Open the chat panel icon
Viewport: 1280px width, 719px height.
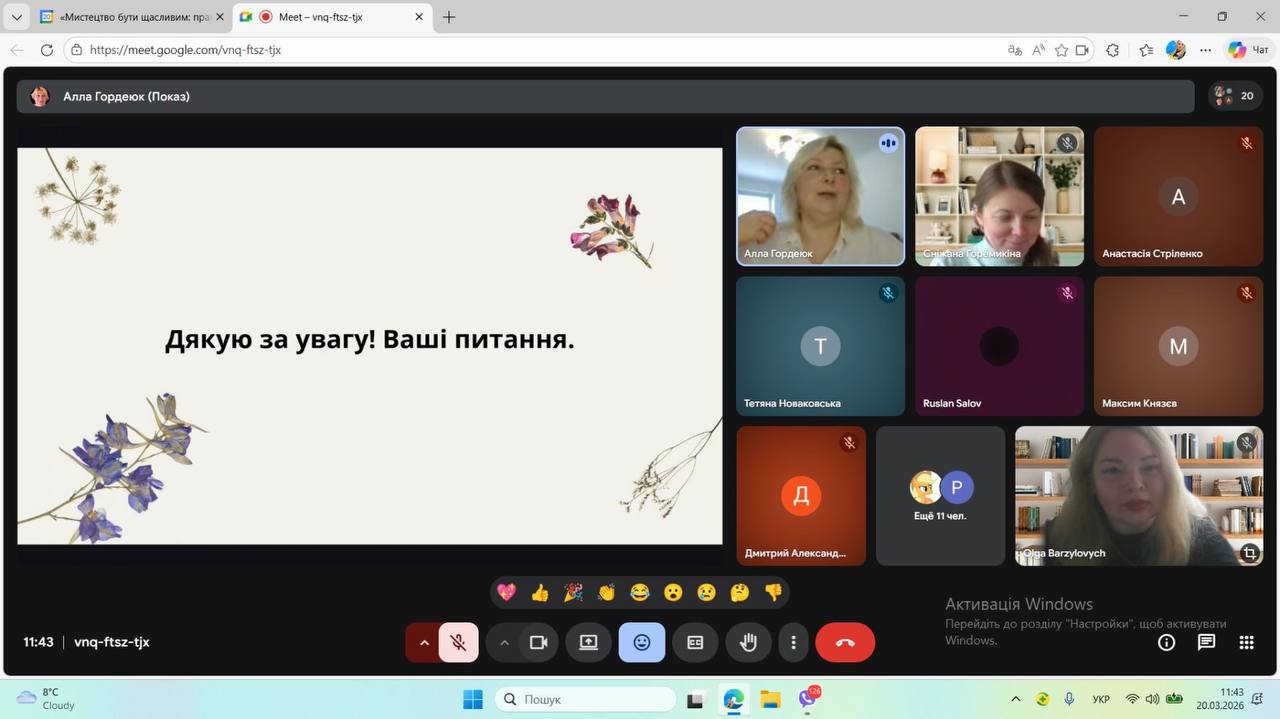pyautogui.click(x=1206, y=643)
